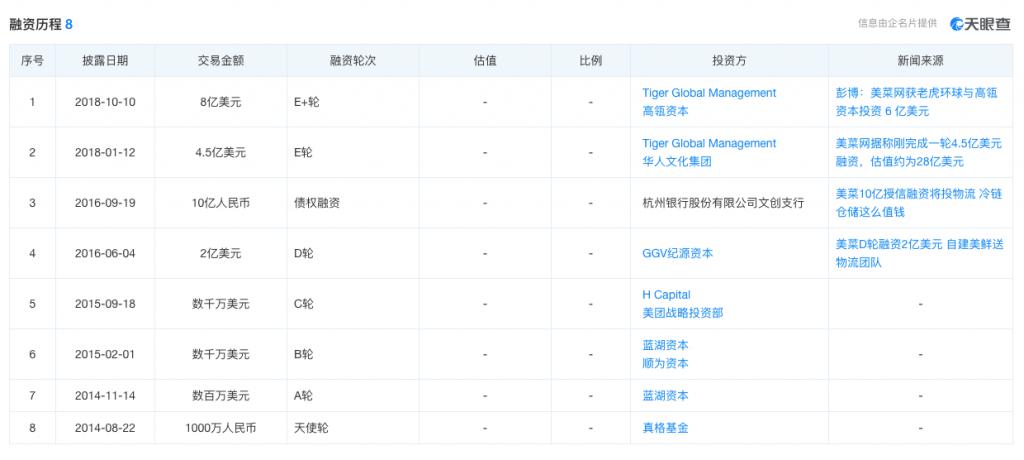The image size is (1024, 460).
Task: Open 蓝湖资本 link in A轮 row
Action: (x=665, y=395)
